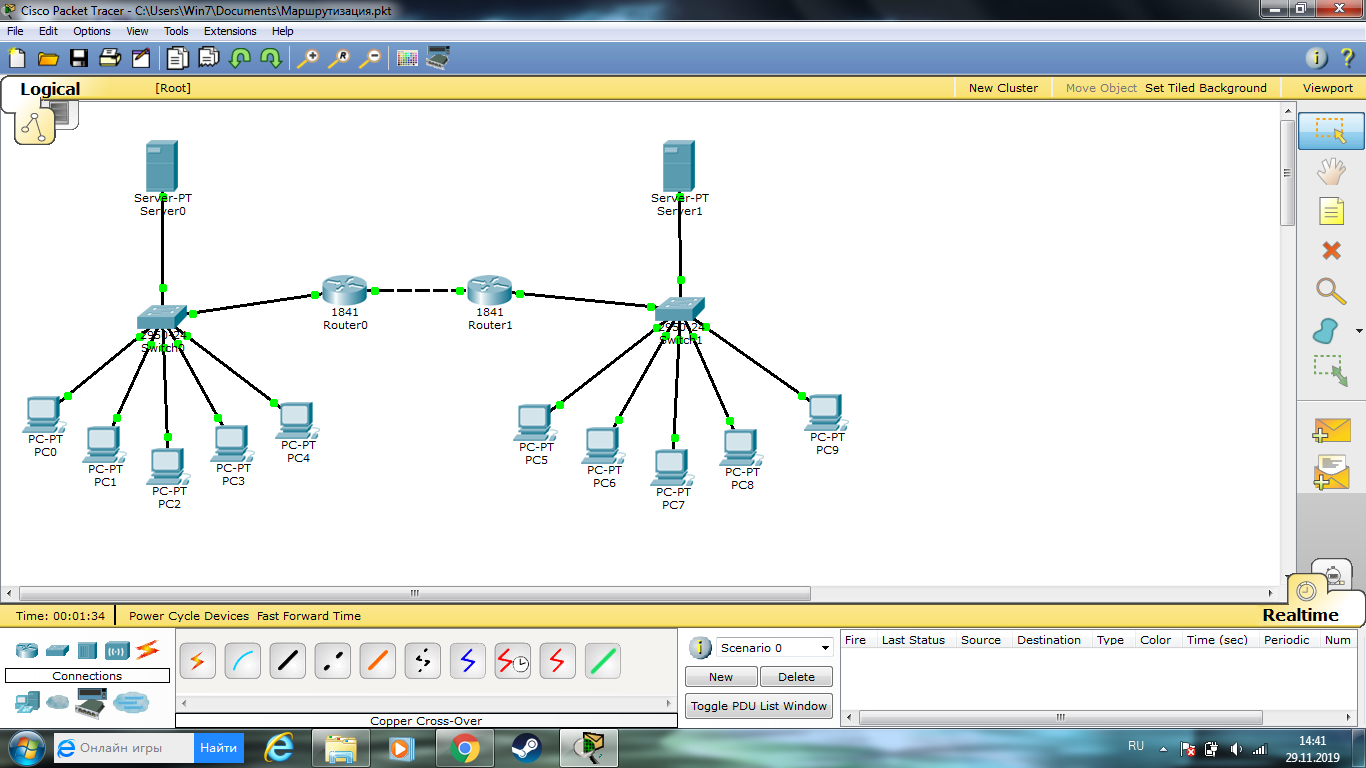This screenshot has width=1366, height=768.
Task: Redo the action via green arrow
Action: [x=271, y=58]
